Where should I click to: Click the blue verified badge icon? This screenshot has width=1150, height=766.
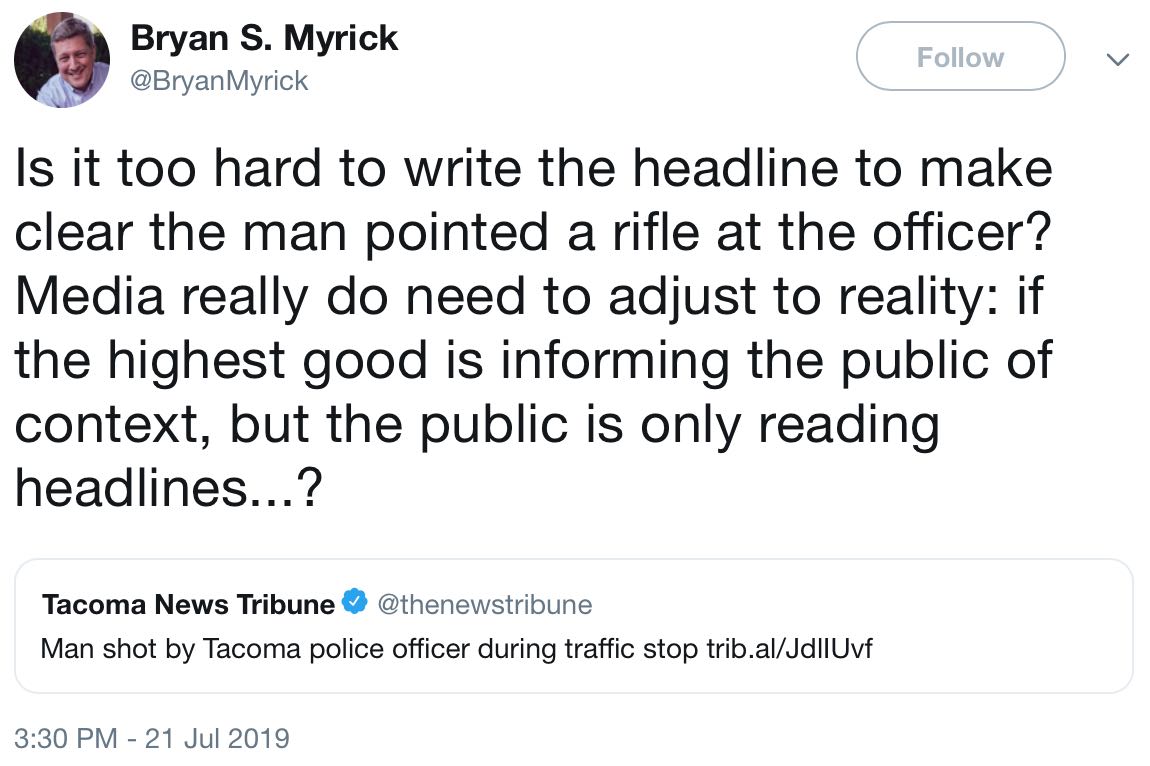click(355, 602)
